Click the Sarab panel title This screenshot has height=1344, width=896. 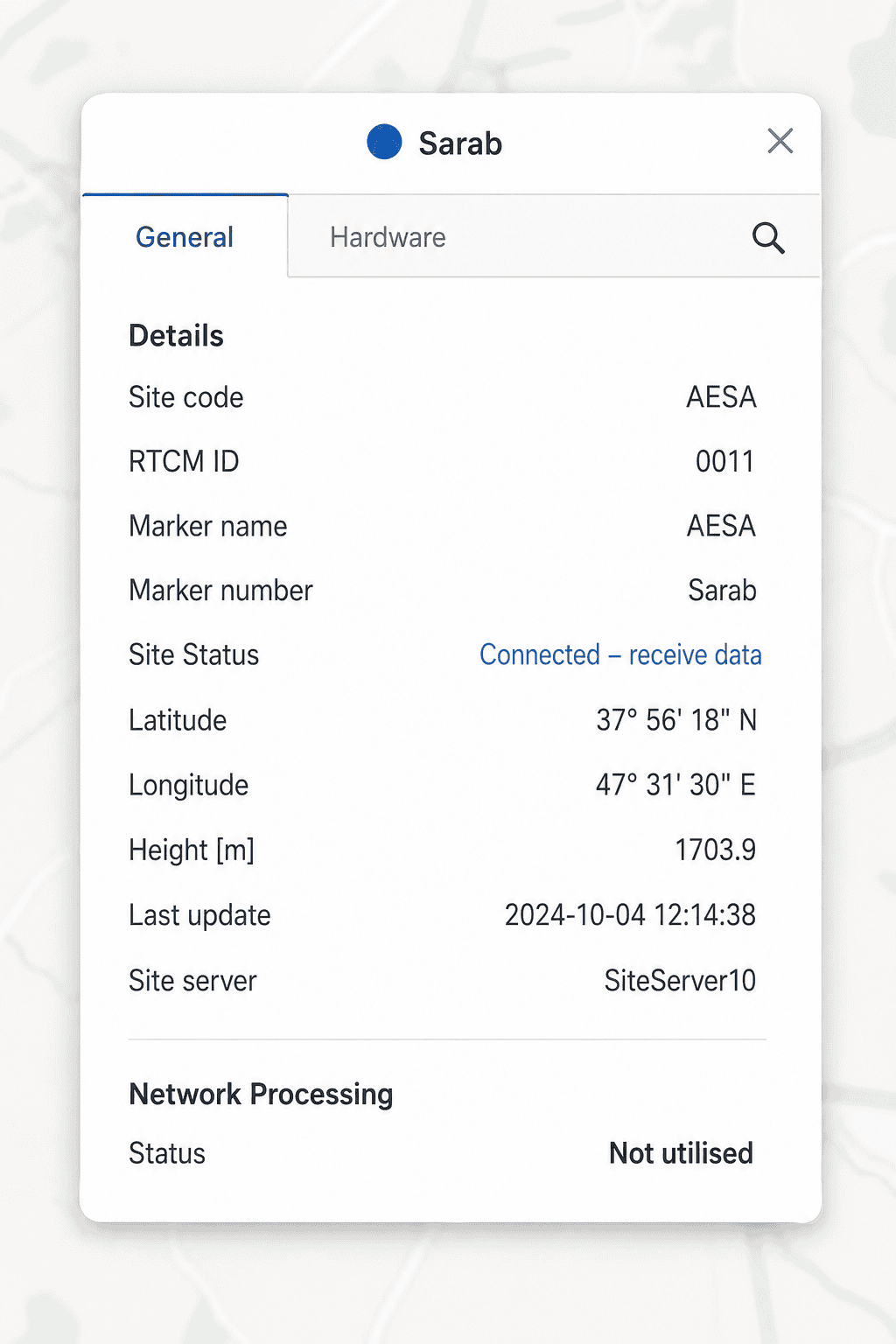(460, 143)
